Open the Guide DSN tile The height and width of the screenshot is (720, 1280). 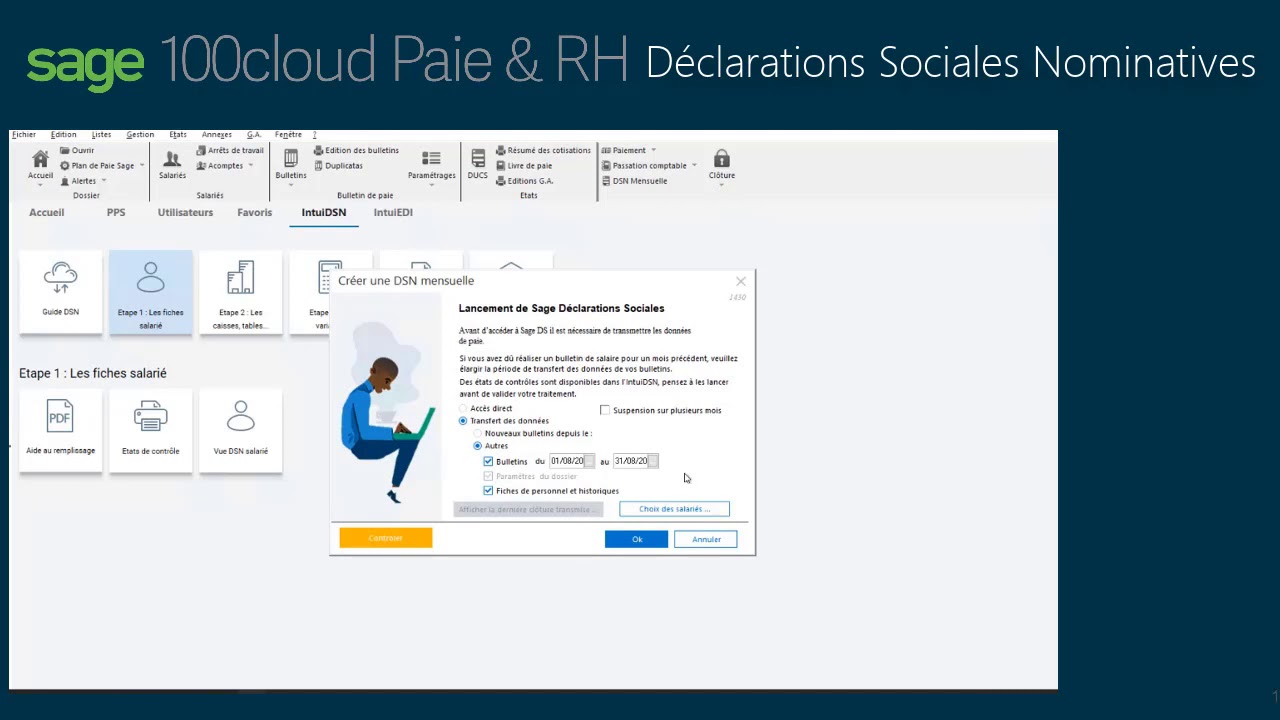point(60,292)
